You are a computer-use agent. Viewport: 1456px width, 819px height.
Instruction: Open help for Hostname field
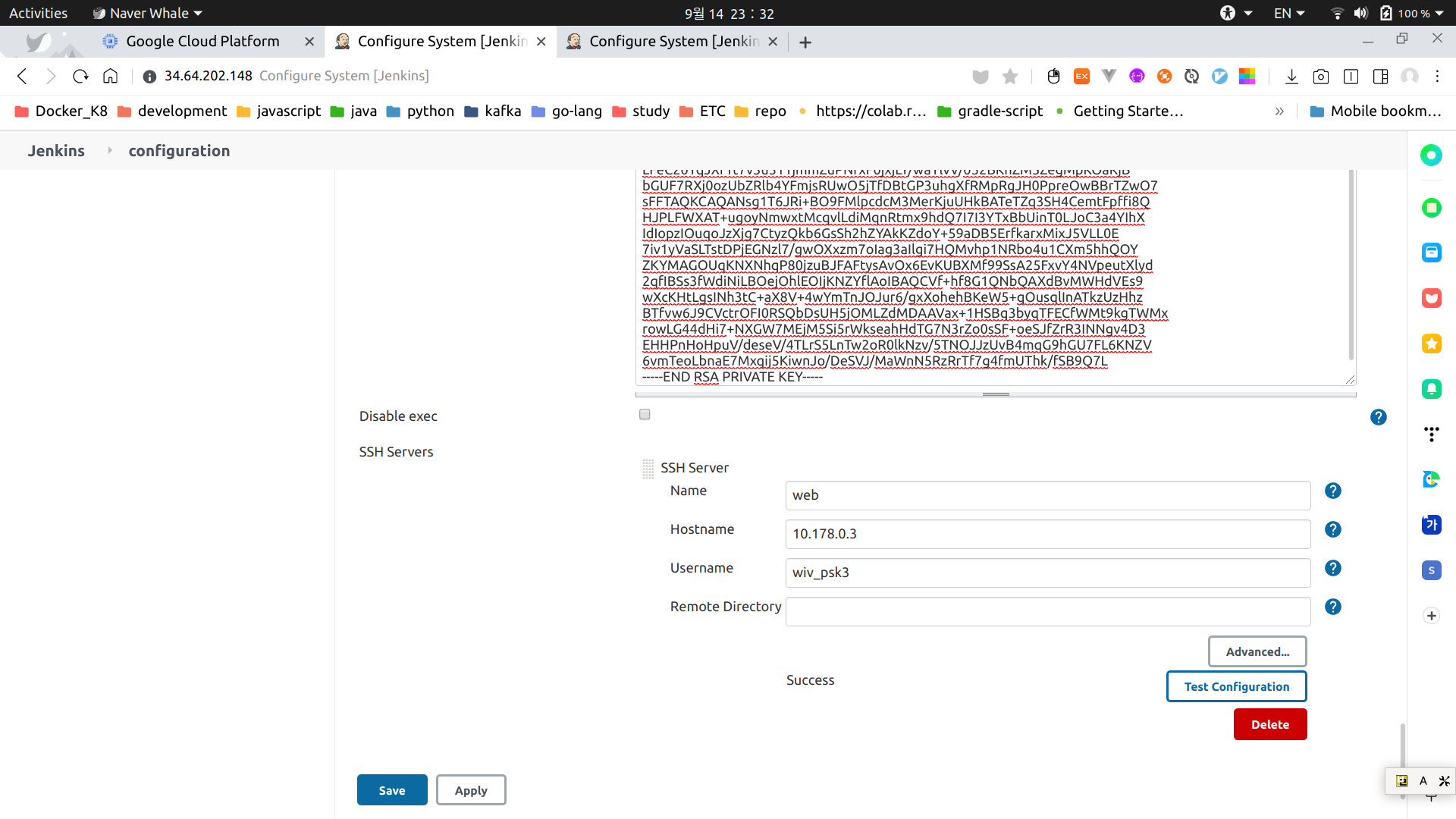(1332, 529)
